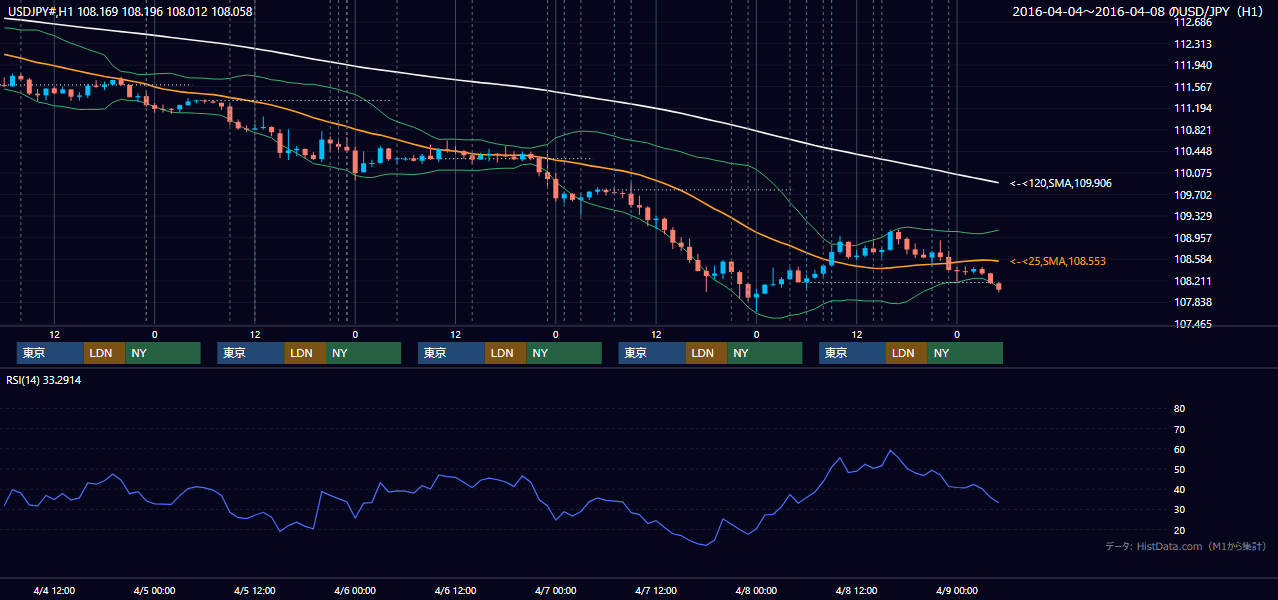Image resolution: width=1278 pixels, height=600 pixels.
Task: Click the 120 SMA 109.906 label
Action: pyautogui.click(x=1061, y=183)
